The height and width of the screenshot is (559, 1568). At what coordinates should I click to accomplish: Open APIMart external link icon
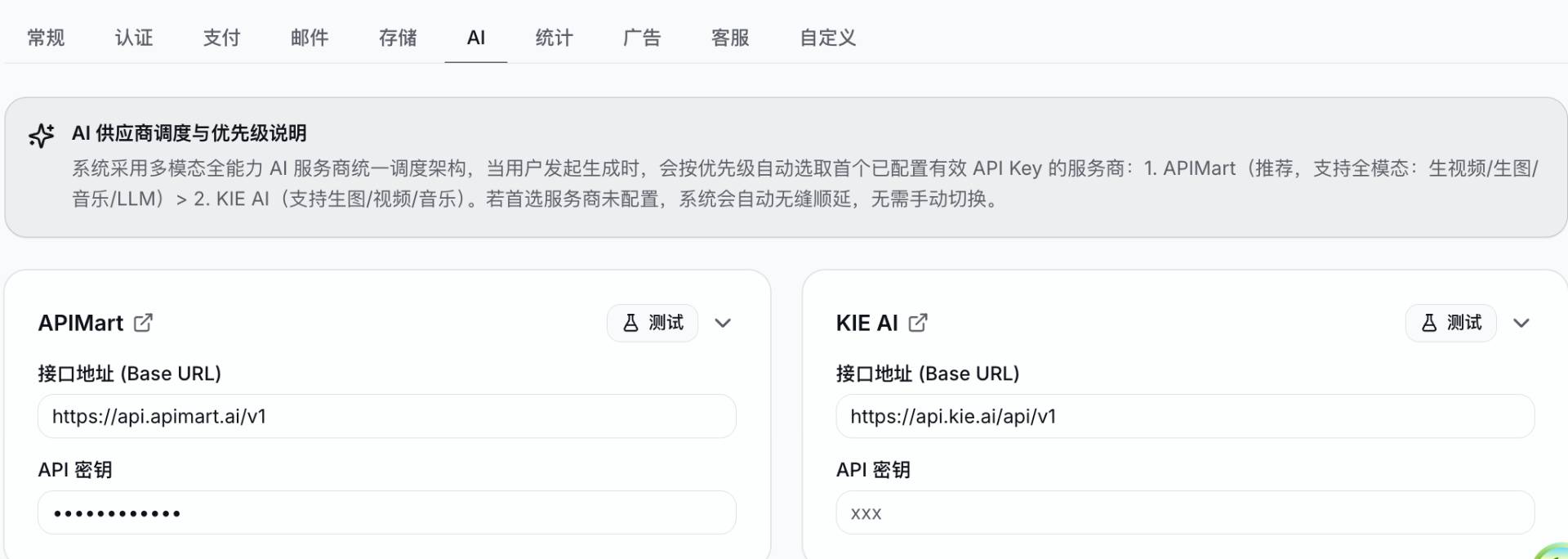(x=143, y=323)
